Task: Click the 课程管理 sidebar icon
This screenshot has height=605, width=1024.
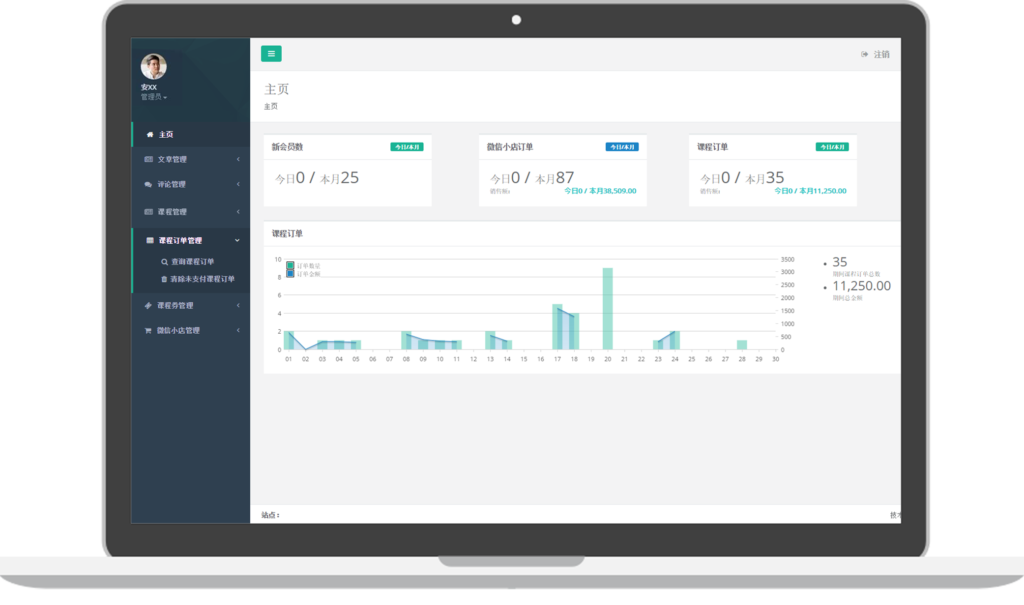Action: coord(148,212)
